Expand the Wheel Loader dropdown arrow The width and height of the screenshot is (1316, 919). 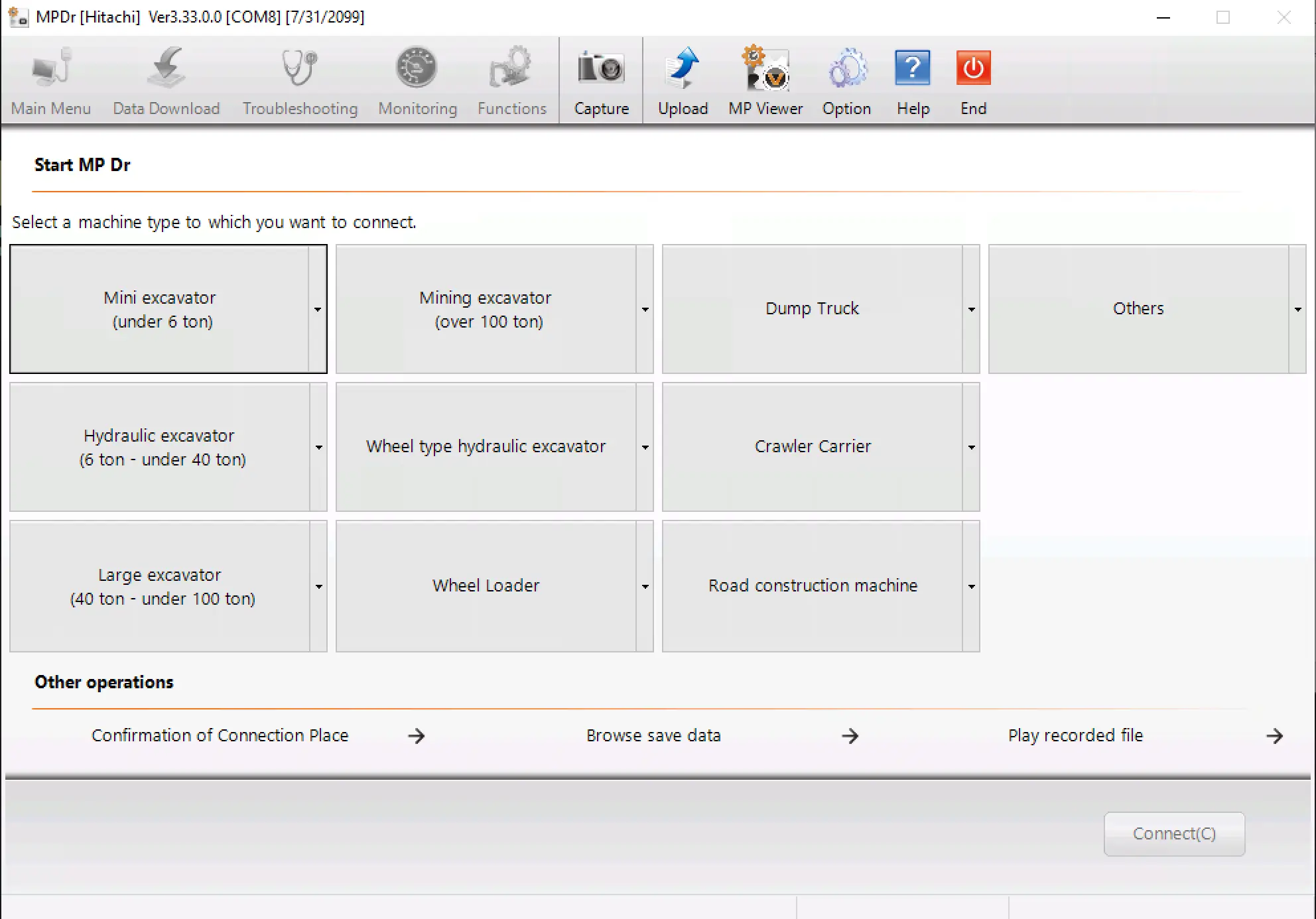pyautogui.click(x=645, y=587)
